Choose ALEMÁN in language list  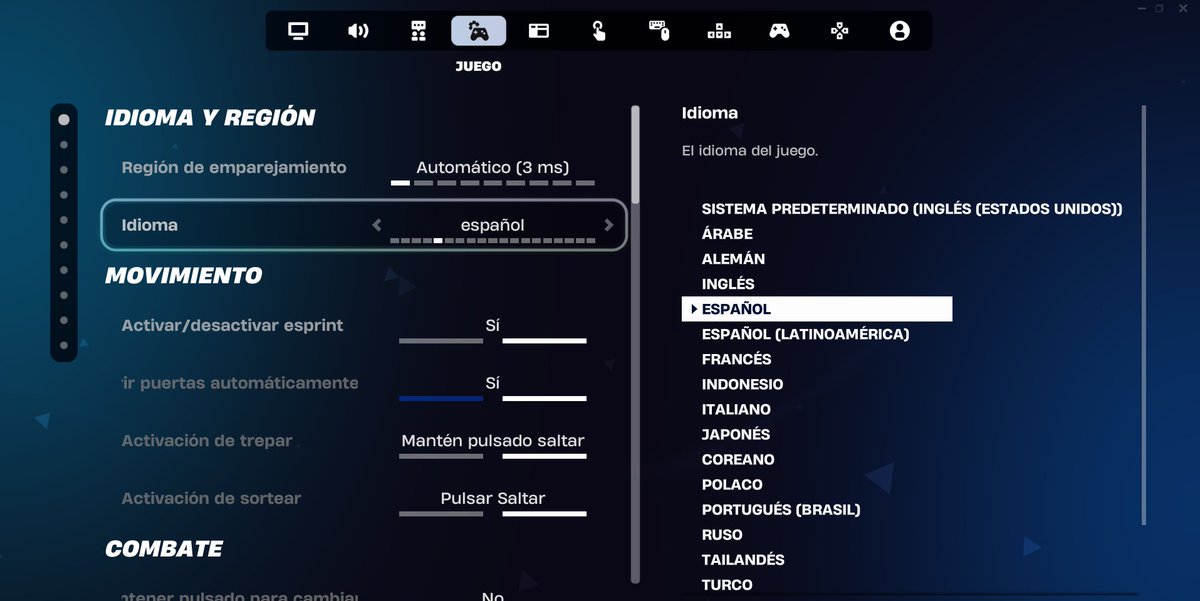click(733, 259)
